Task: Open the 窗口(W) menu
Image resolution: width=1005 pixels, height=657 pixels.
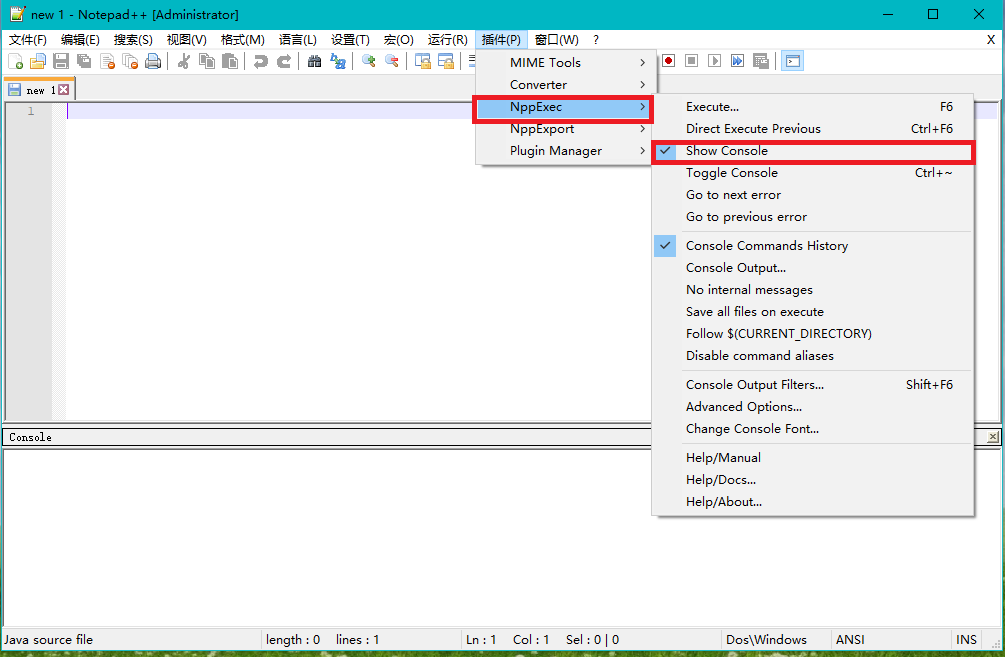Action: [x=556, y=40]
